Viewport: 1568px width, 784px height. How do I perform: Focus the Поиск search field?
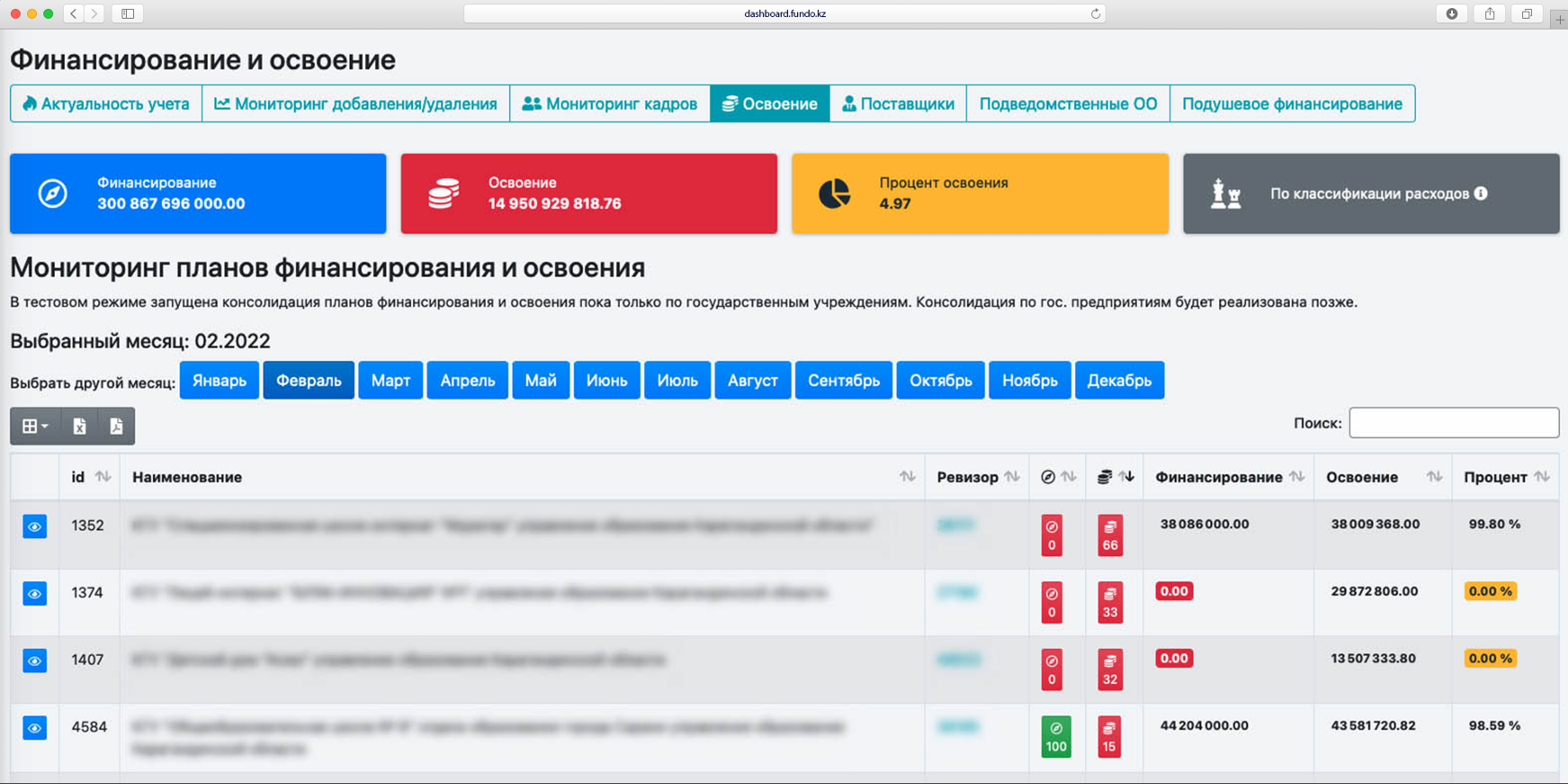1454,422
